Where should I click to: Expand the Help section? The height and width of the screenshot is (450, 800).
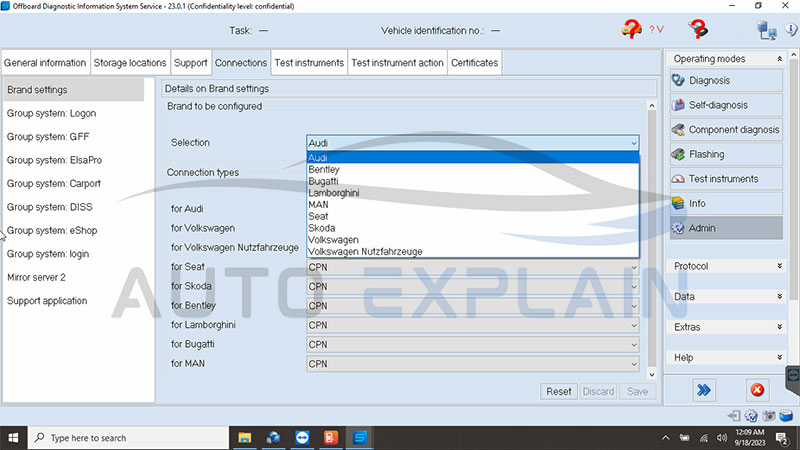780,358
